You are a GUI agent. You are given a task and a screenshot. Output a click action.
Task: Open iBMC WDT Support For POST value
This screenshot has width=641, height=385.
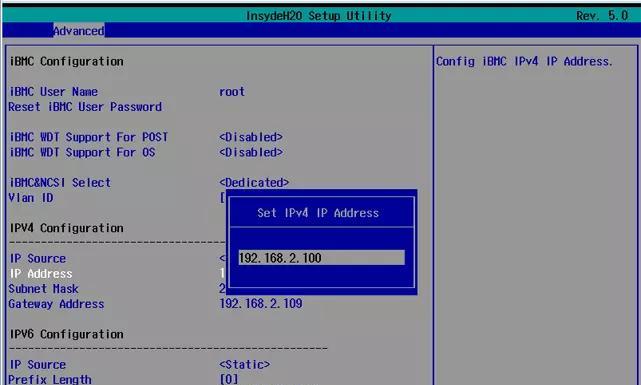coord(251,137)
